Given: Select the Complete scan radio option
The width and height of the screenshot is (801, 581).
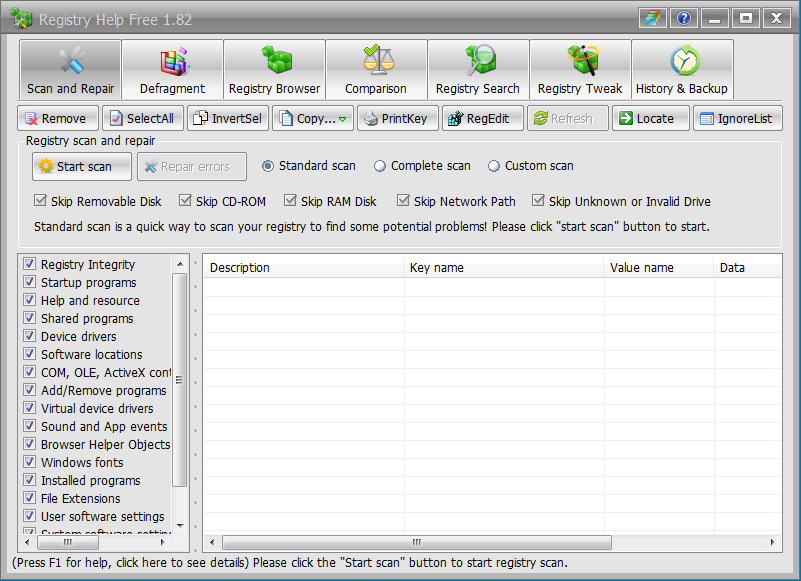Looking at the screenshot, I should click(380, 166).
